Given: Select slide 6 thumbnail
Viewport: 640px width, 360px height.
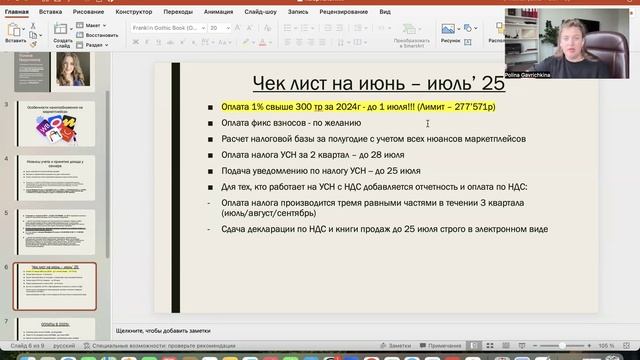Looking at the screenshot, I should [x=55, y=287].
